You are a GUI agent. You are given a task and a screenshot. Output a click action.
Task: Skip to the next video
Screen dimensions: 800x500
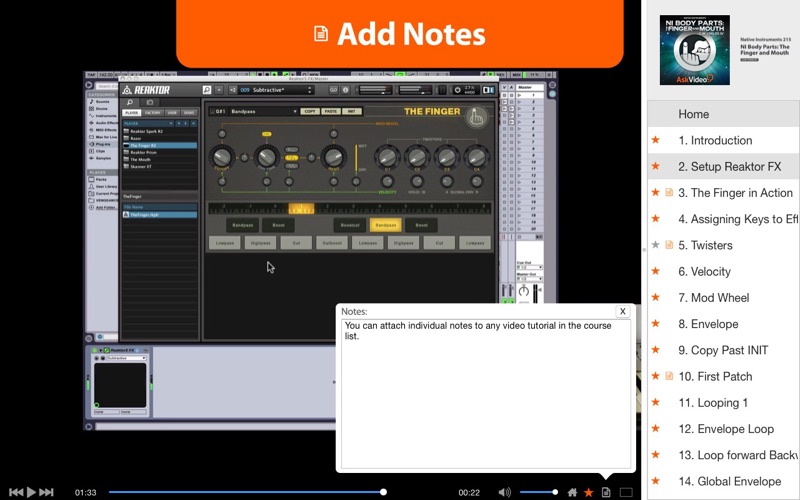(46, 492)
